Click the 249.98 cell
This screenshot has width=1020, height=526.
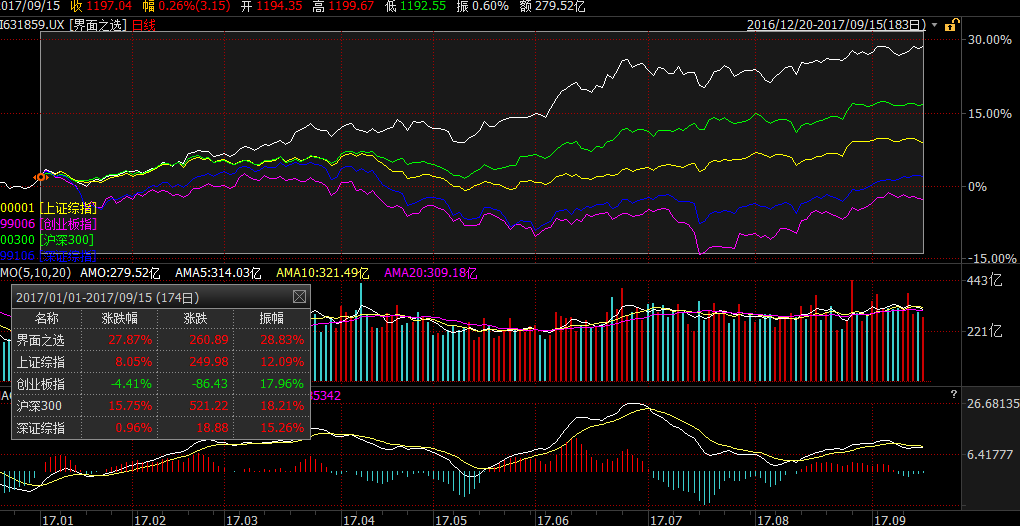(x=209, y=362)
